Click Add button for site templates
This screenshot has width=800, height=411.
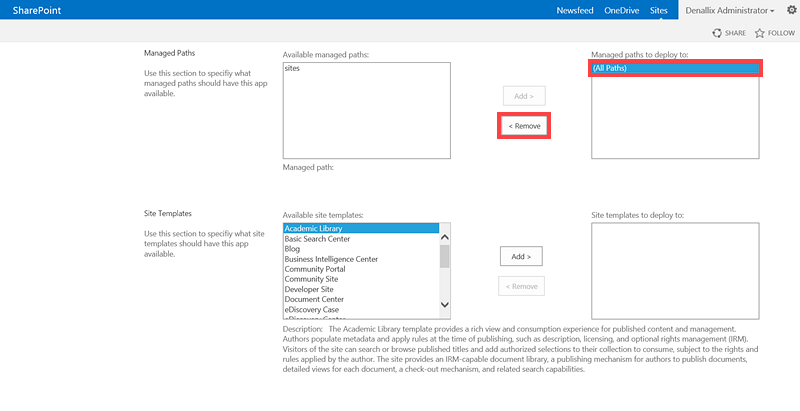[521, 256]
